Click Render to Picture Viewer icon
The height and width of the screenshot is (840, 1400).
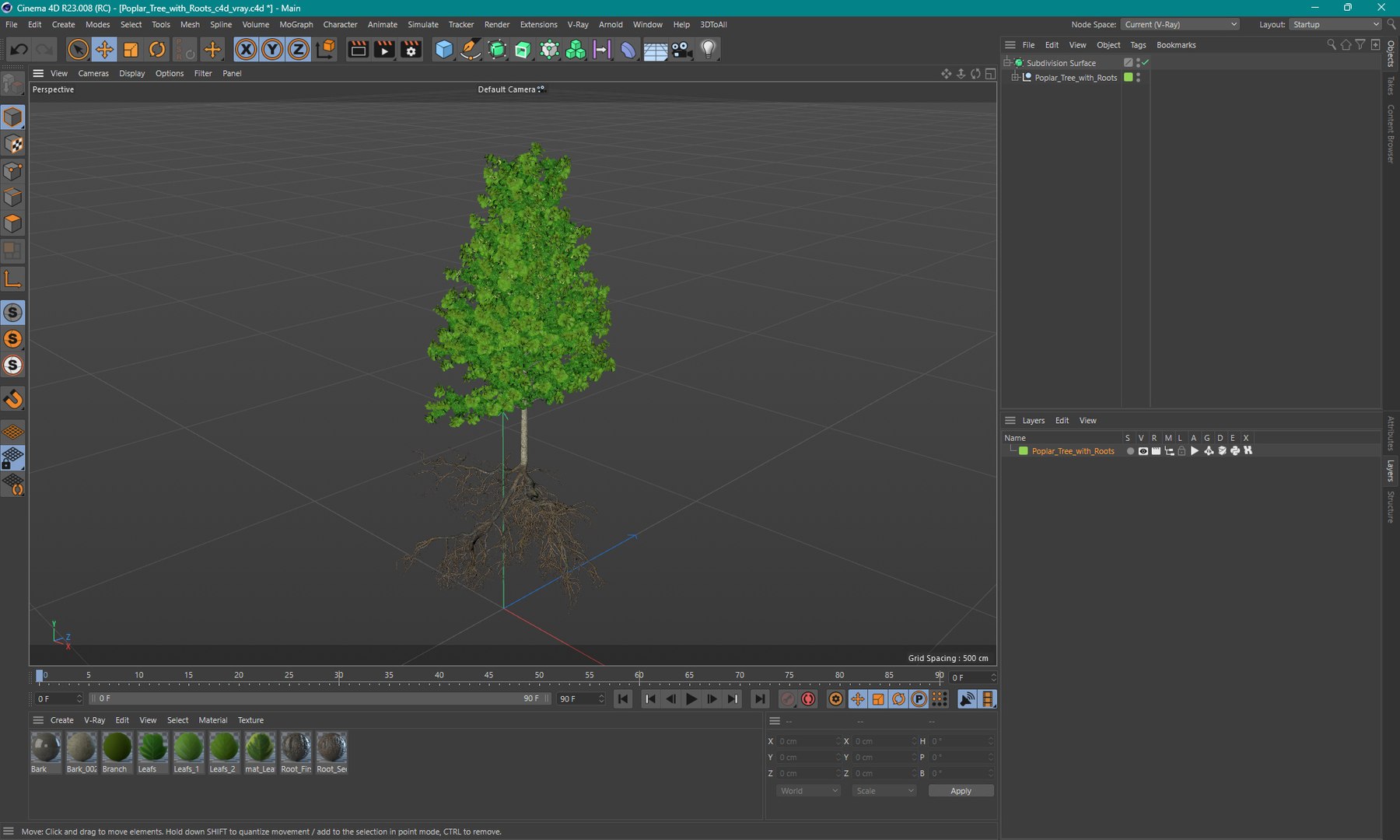384,50
